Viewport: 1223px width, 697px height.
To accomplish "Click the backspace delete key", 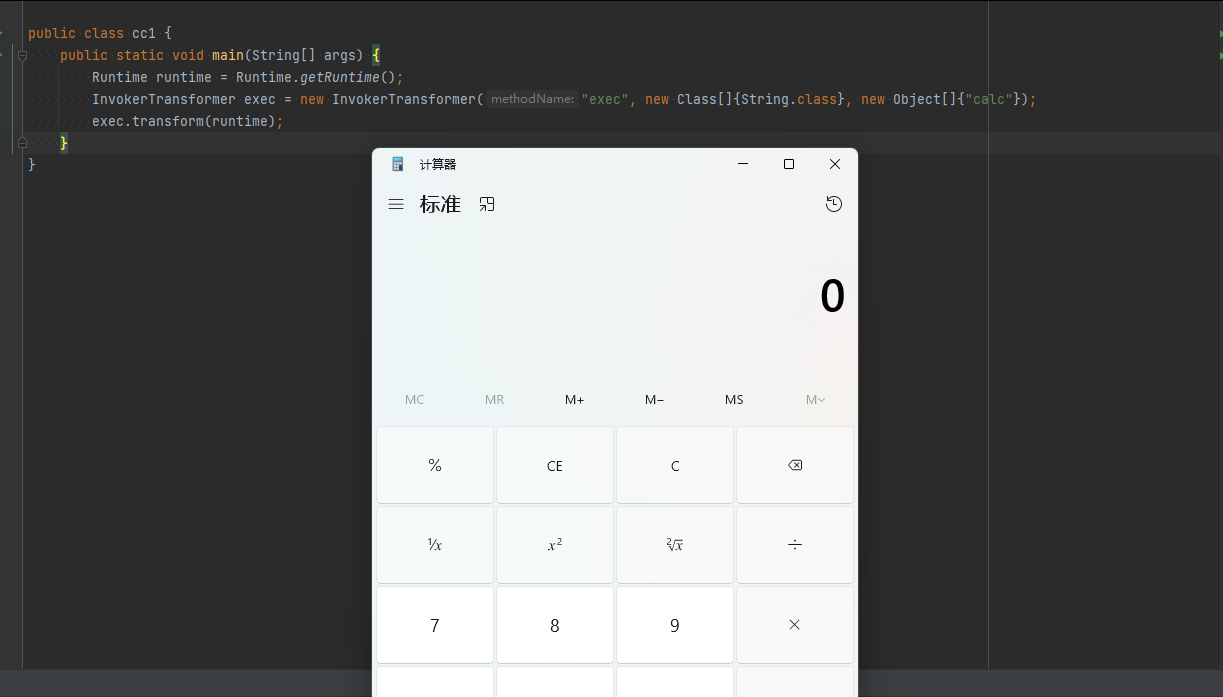I will 795,465.
